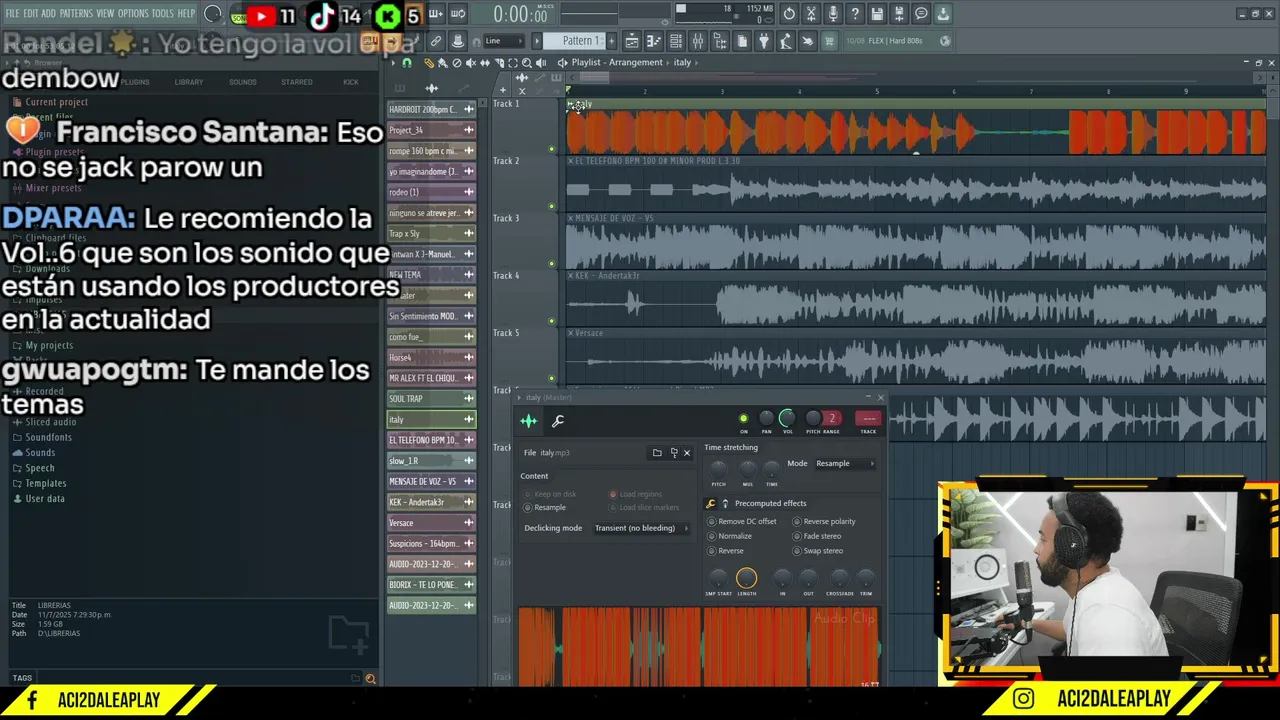
Task: Open the FILE menu
Action: (x=12, y=14)
